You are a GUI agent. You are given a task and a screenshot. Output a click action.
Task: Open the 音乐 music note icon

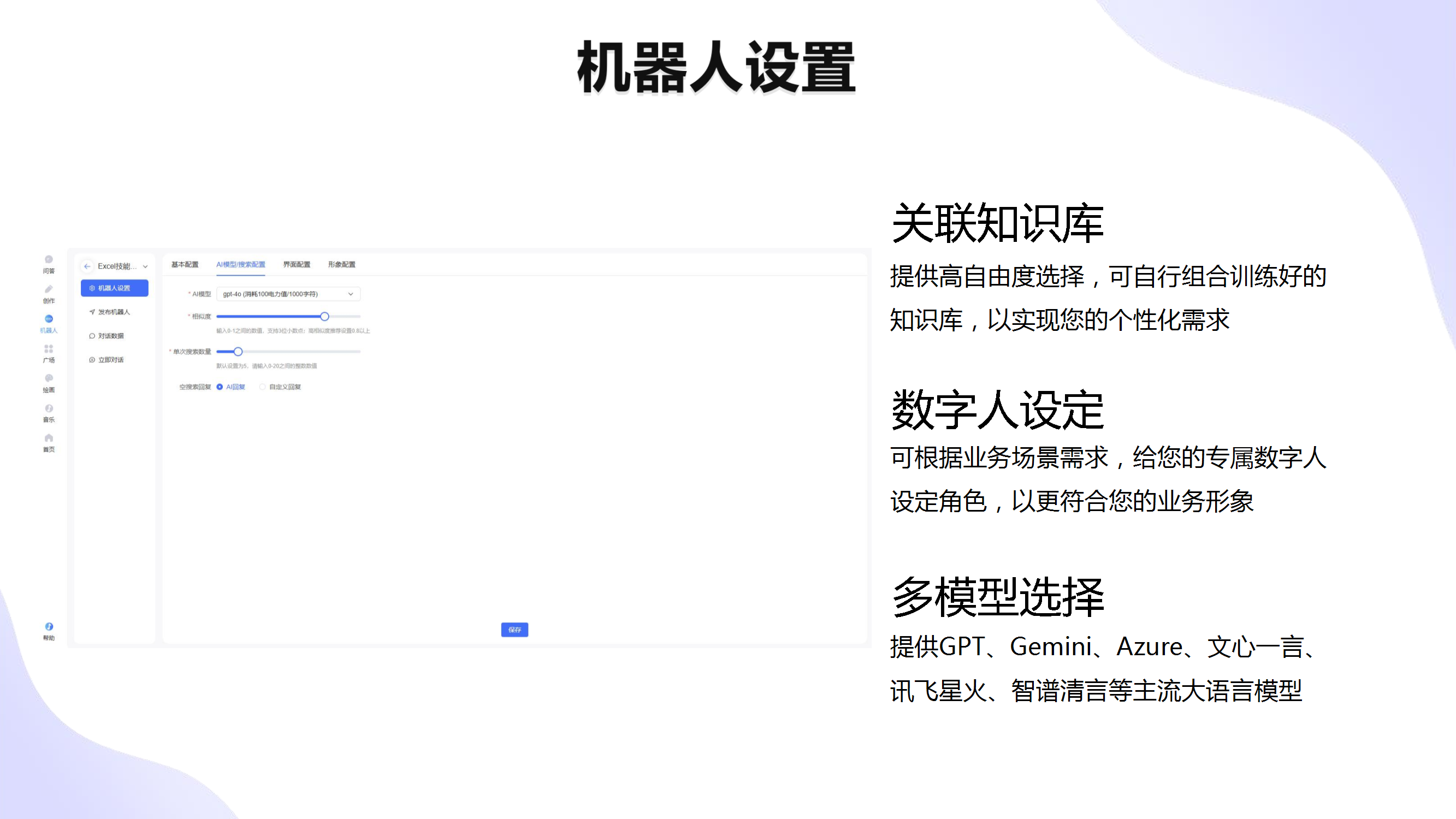[49, 409]
